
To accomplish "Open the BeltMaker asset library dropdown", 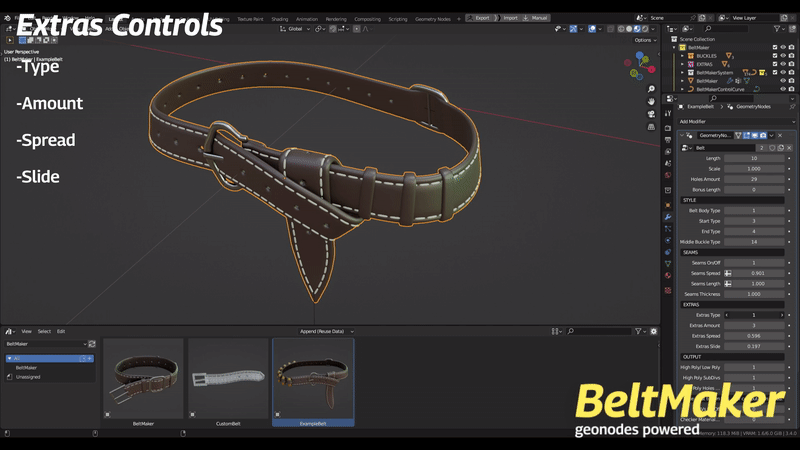I will [46, 344].
